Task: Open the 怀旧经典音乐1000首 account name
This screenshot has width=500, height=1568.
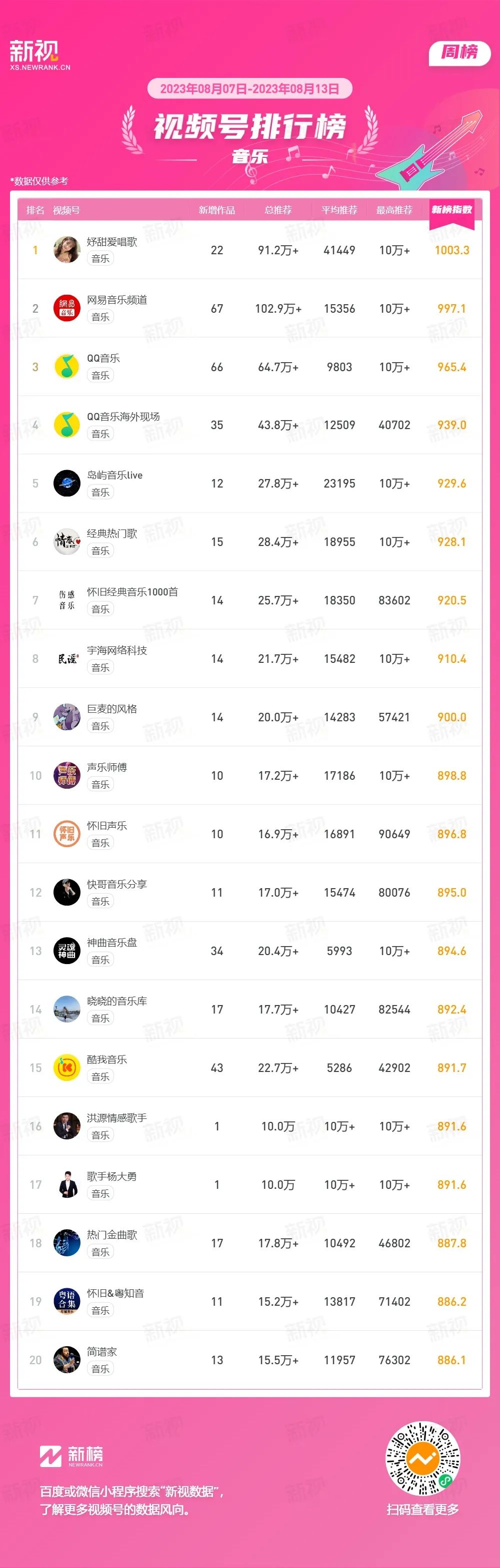Action: (132, 591)
